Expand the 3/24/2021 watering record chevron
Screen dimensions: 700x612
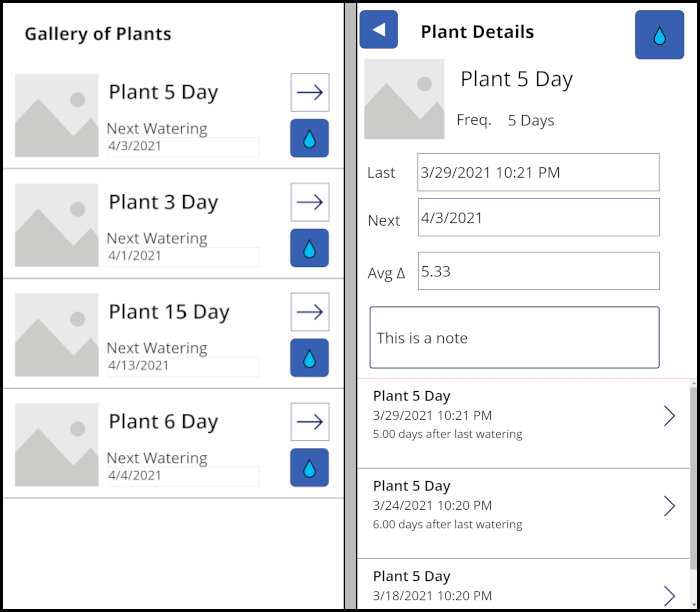coord(669,506)
